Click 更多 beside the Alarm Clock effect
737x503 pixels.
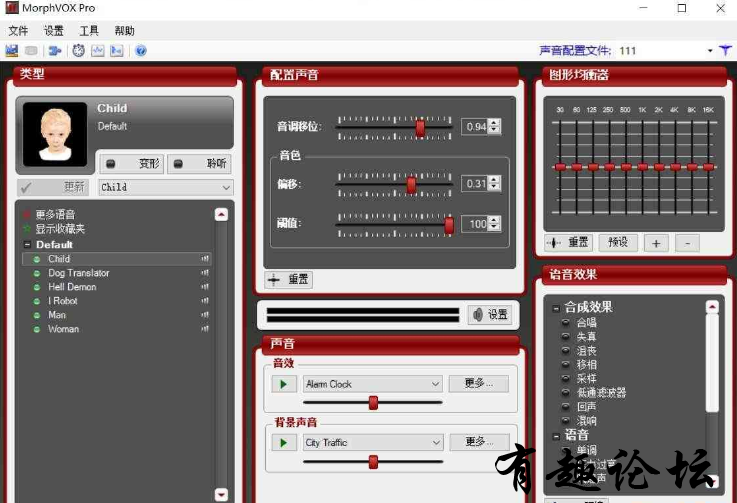tap(478, 384)
